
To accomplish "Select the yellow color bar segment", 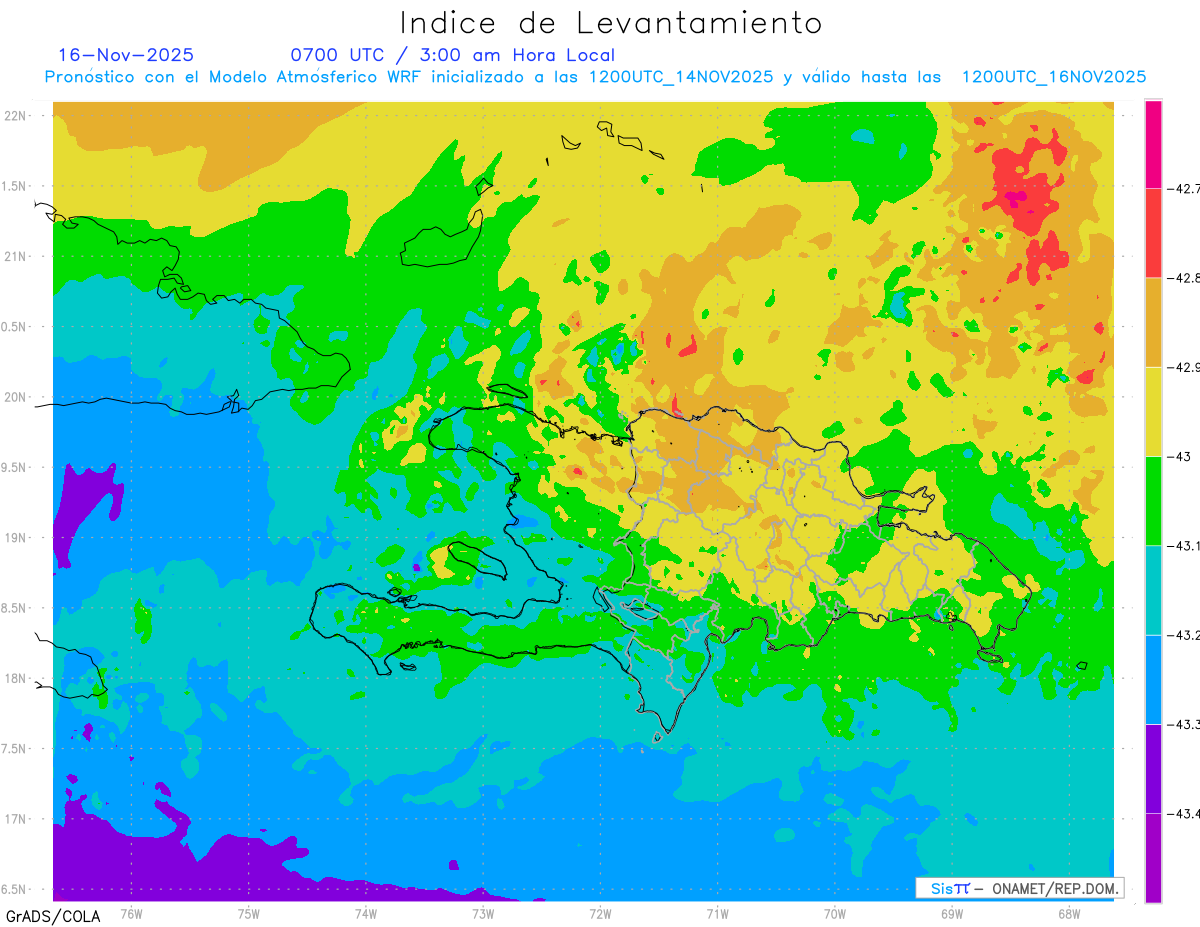I will click(x=1153, y=411).
